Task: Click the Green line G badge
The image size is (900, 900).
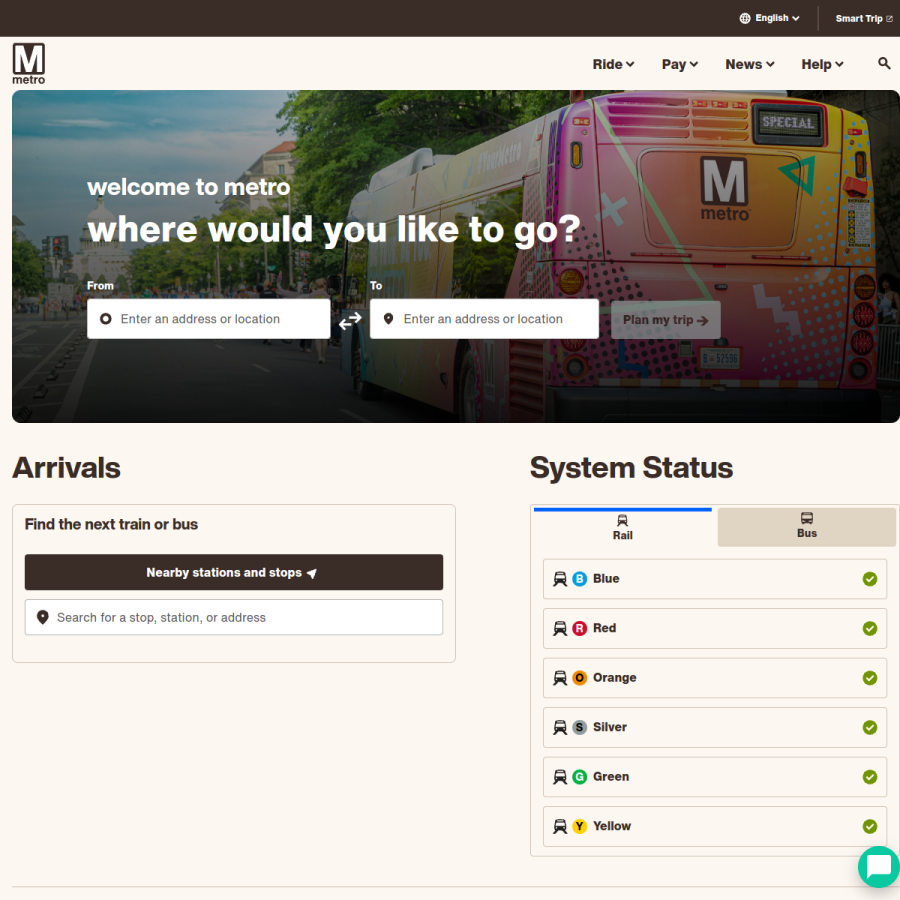Action: pos(580,777)
